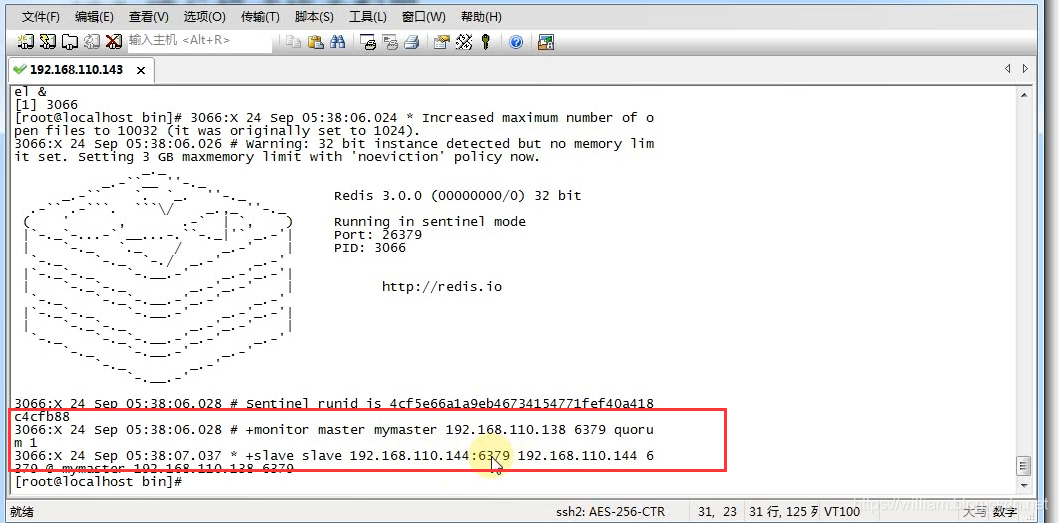Viewport: 1059px width, 523px height.
Task: Click the tools Global Options icon
Action: pyautogui.click(x=463, y=42)
